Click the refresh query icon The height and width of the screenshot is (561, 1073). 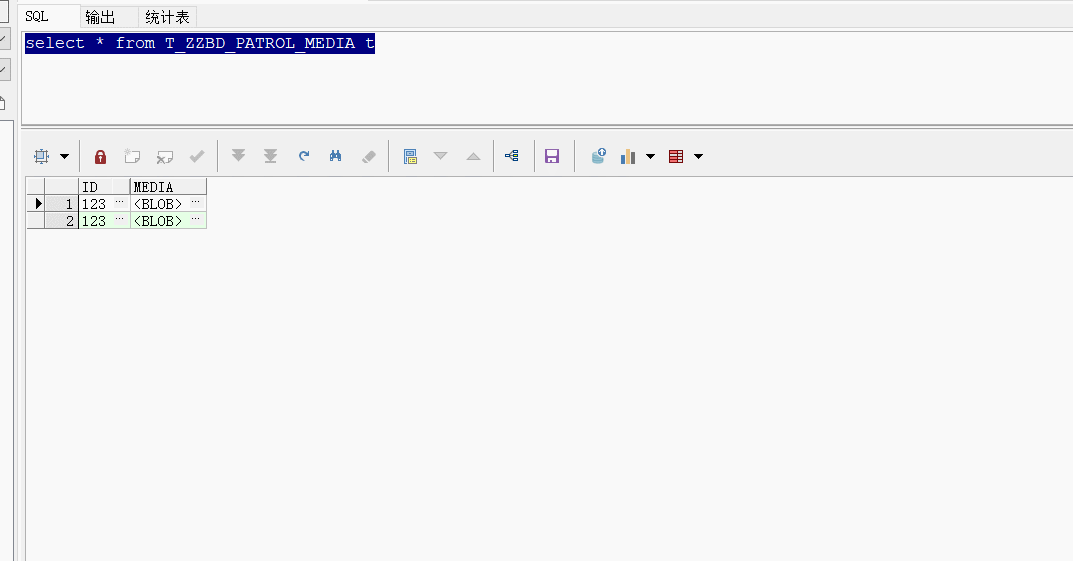coord(304,156)
